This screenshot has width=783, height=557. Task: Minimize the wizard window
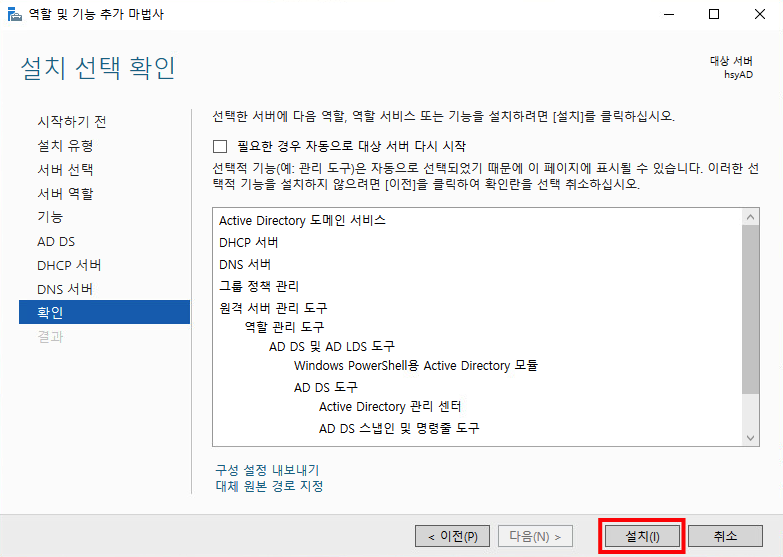[x=669, y=14]
